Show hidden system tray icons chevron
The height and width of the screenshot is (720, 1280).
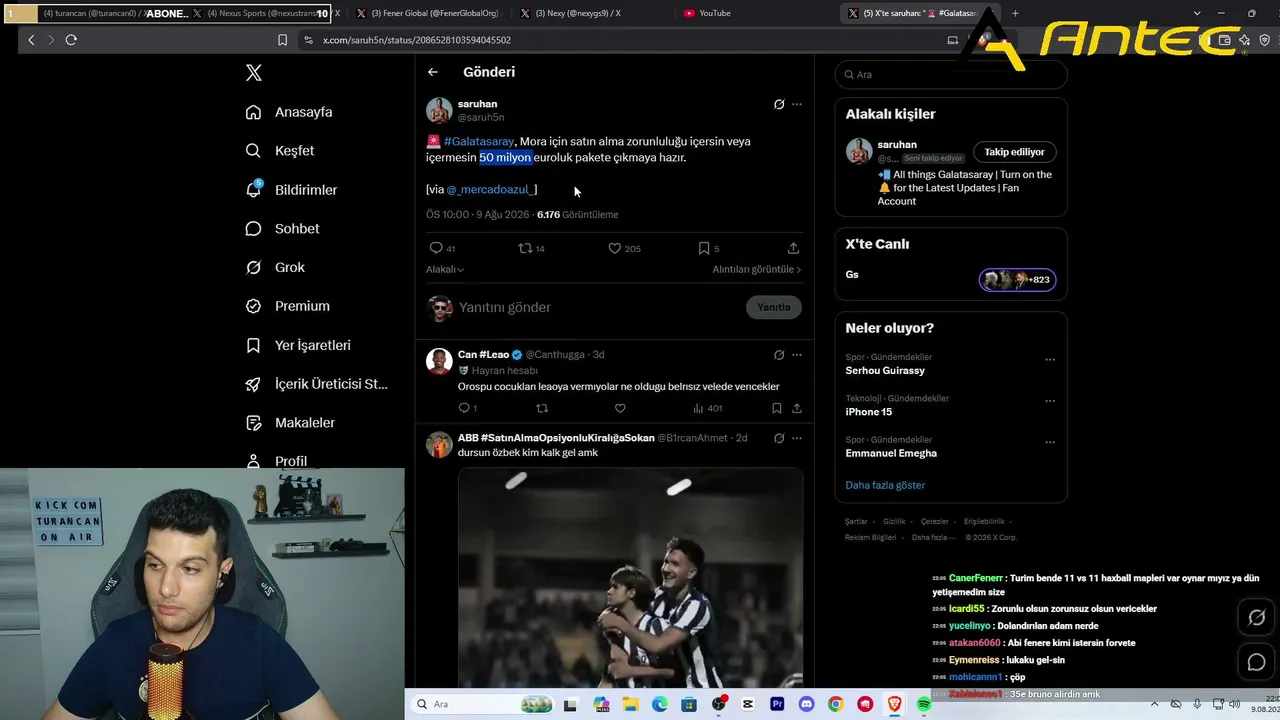(x=1154, y=704)
